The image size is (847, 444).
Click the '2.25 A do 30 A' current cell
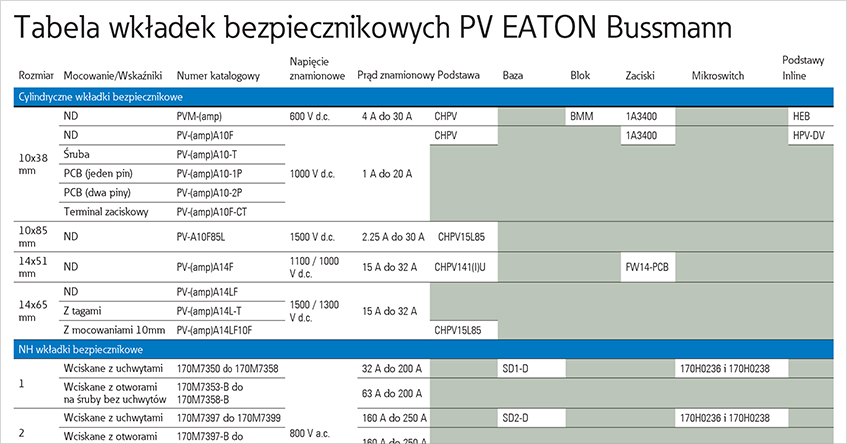click(393, 237)
